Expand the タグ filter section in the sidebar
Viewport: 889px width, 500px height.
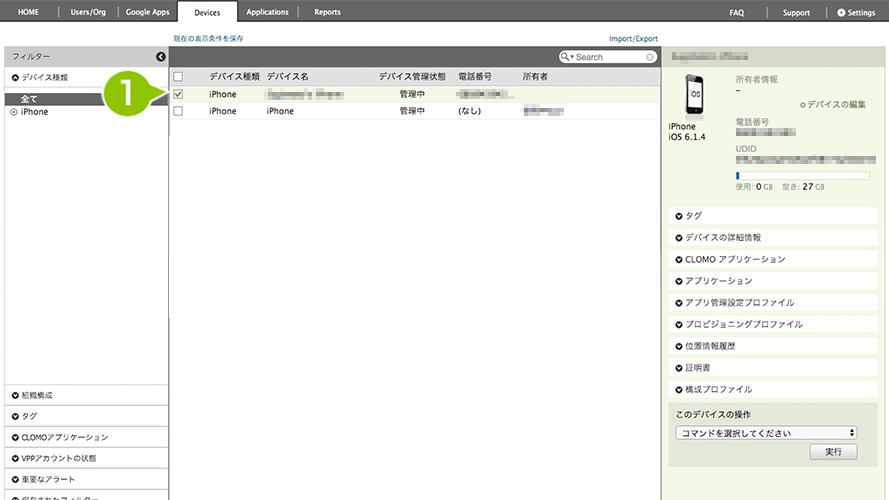click(86, 416)
